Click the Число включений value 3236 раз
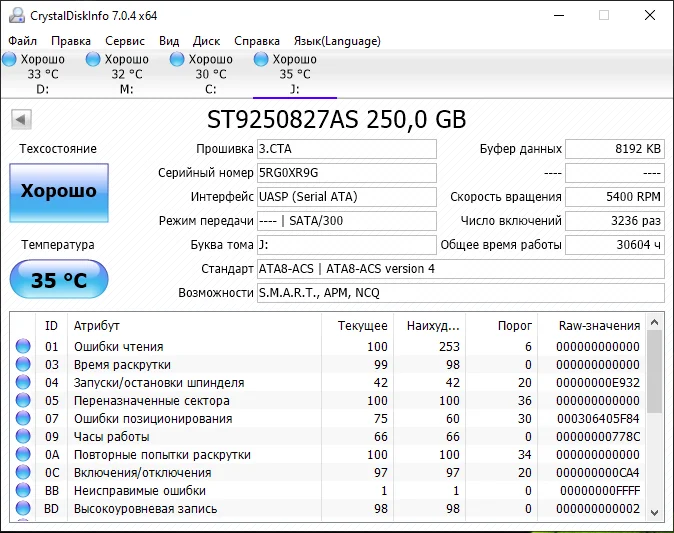 [x=615, y=221]
